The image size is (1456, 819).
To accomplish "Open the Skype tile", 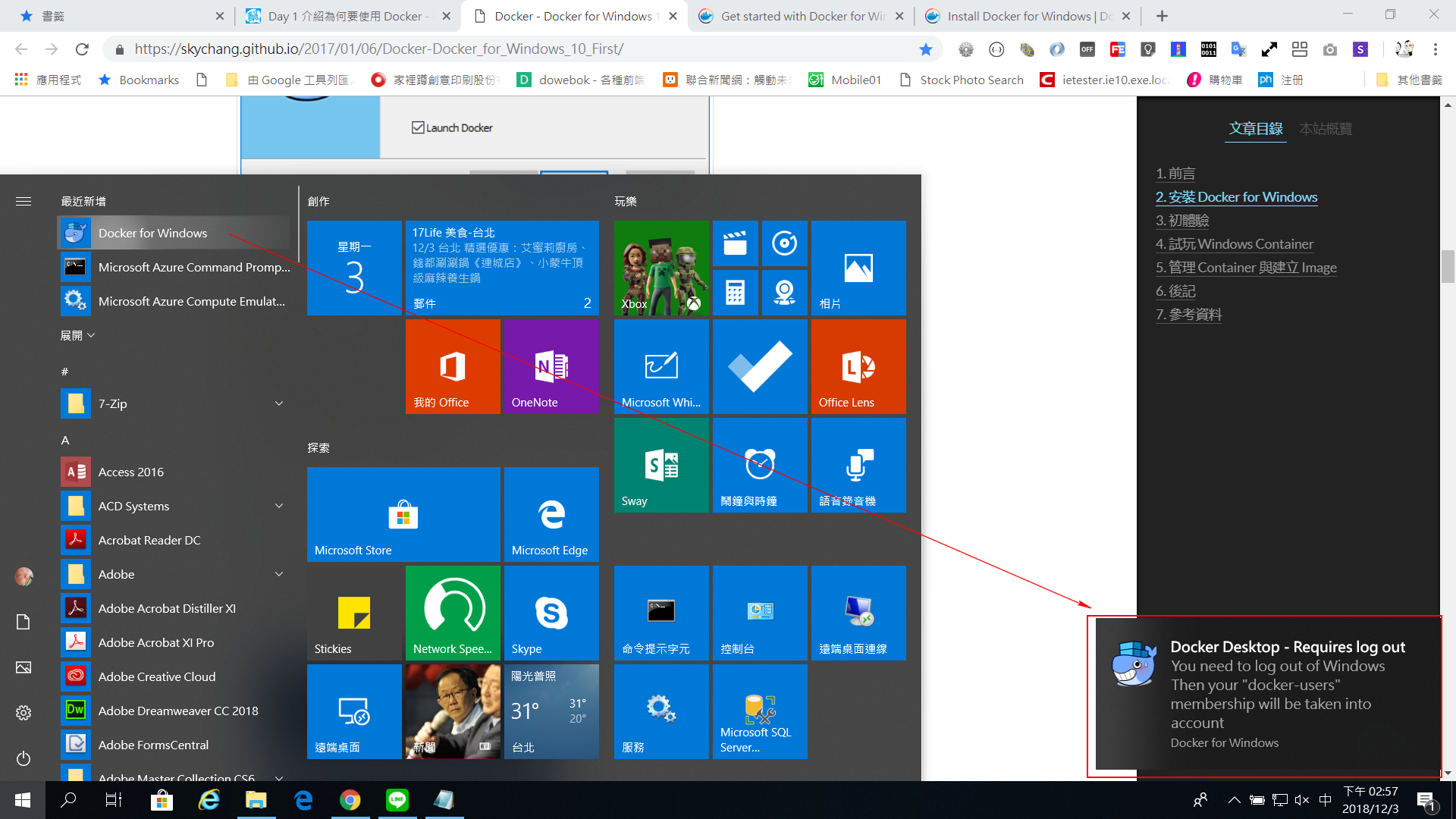I will coord(551,613).
